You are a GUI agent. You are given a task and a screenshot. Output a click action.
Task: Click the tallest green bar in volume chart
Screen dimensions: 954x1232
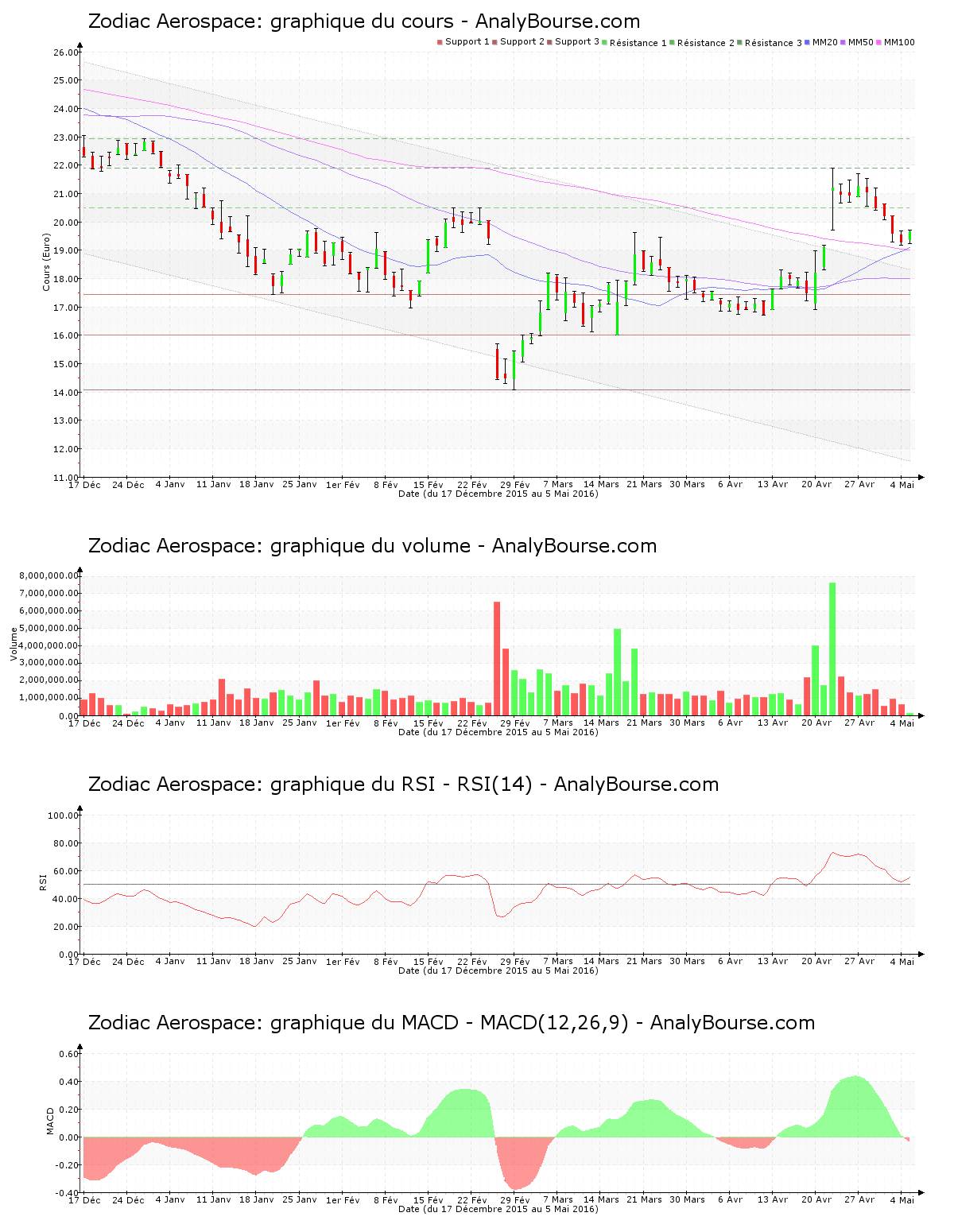[832, 649]
